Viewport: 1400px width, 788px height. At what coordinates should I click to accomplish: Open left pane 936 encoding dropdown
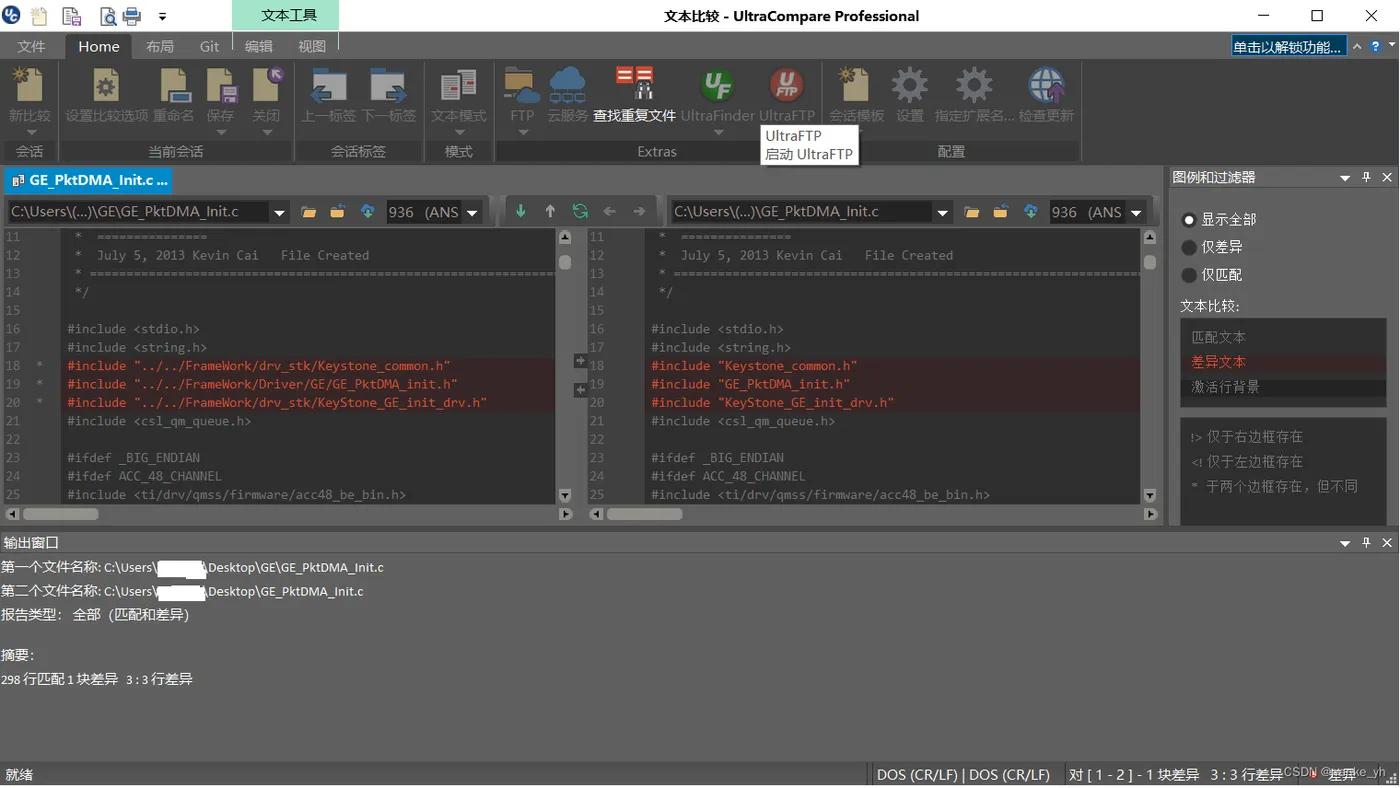[x=472, y=212]
